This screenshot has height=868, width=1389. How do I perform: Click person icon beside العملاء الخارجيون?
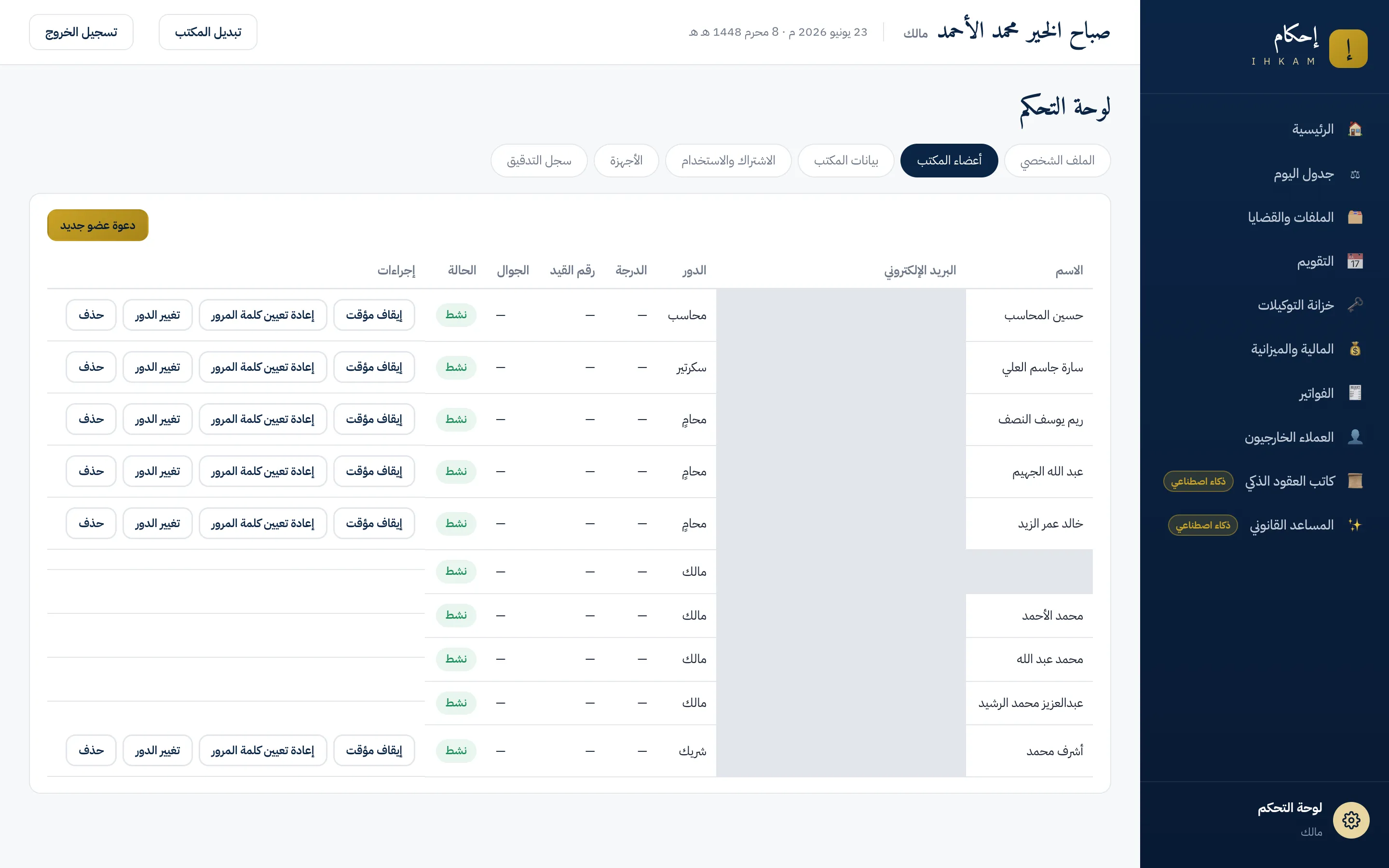(x=1355, y=437)
